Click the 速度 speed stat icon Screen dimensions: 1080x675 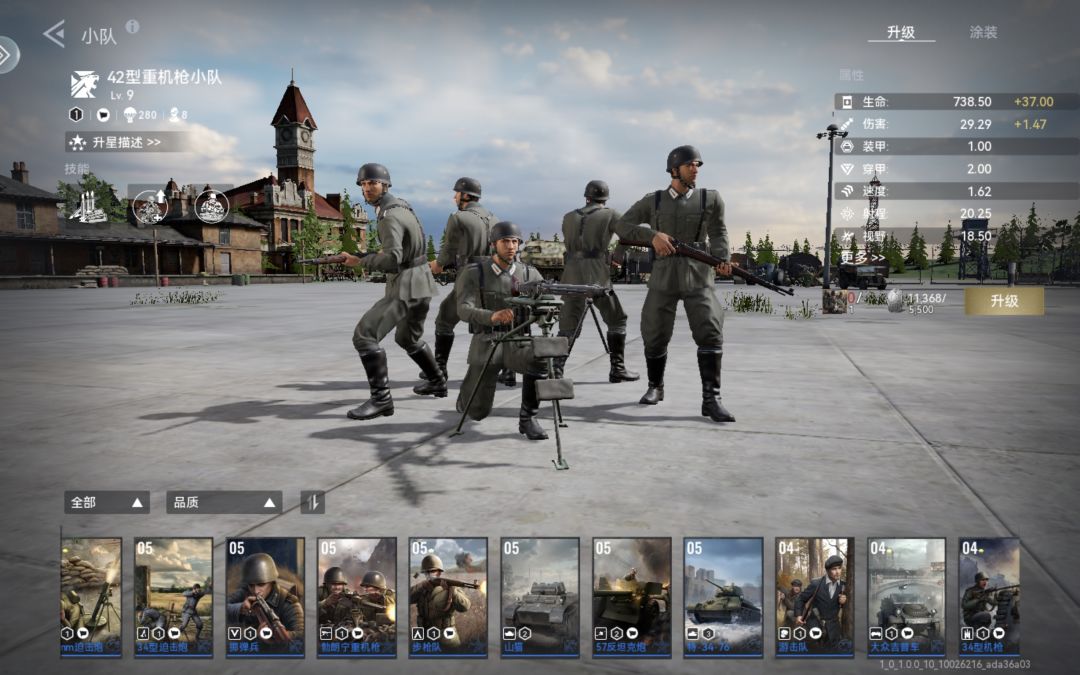pos(847,191)
